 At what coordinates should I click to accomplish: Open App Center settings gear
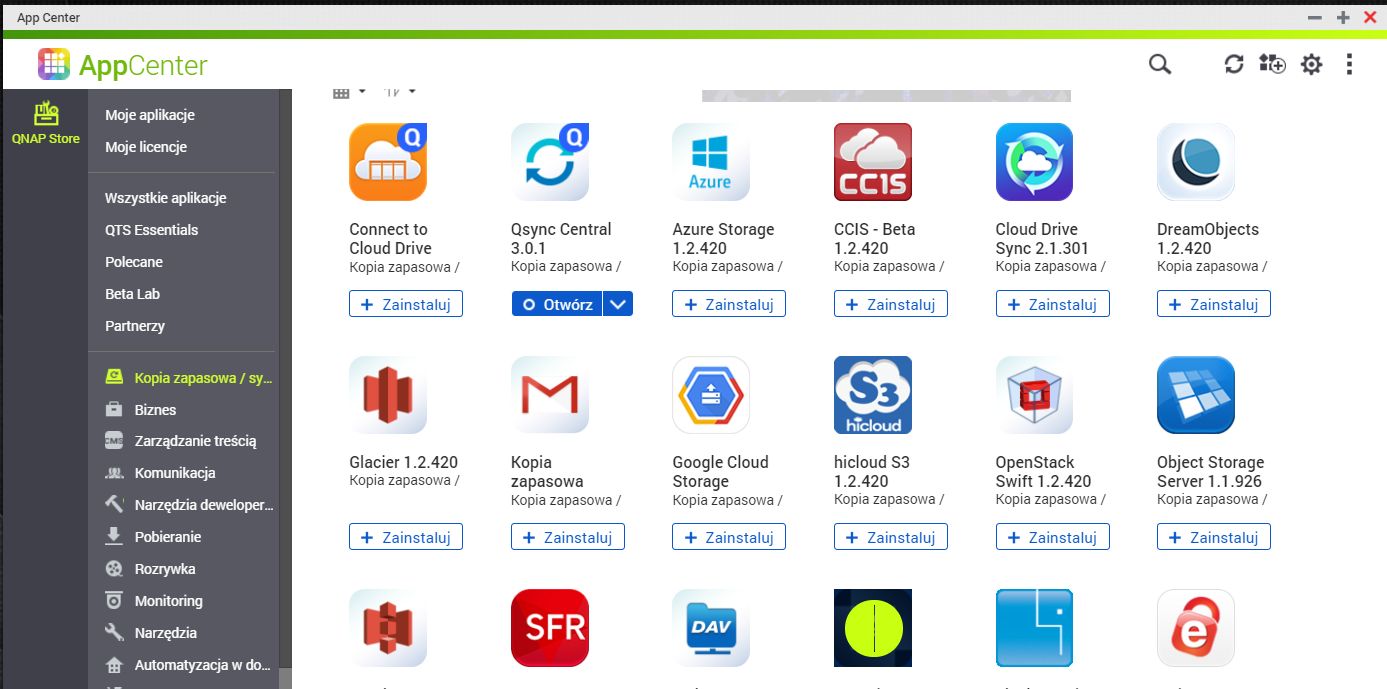click(x=1311, y=64)
